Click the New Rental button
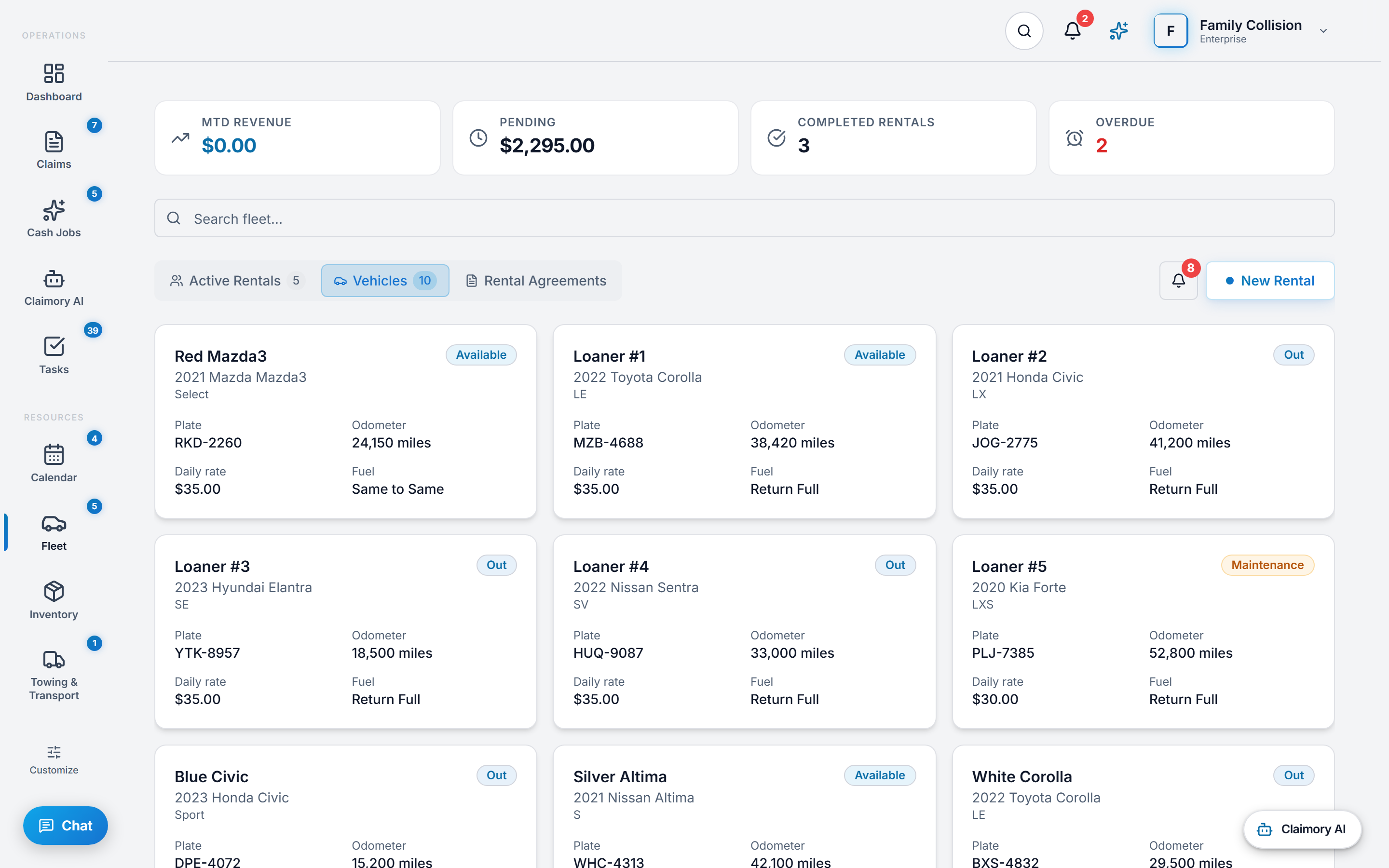This screenshot has height=868, width=1389. click(1269, 280)
